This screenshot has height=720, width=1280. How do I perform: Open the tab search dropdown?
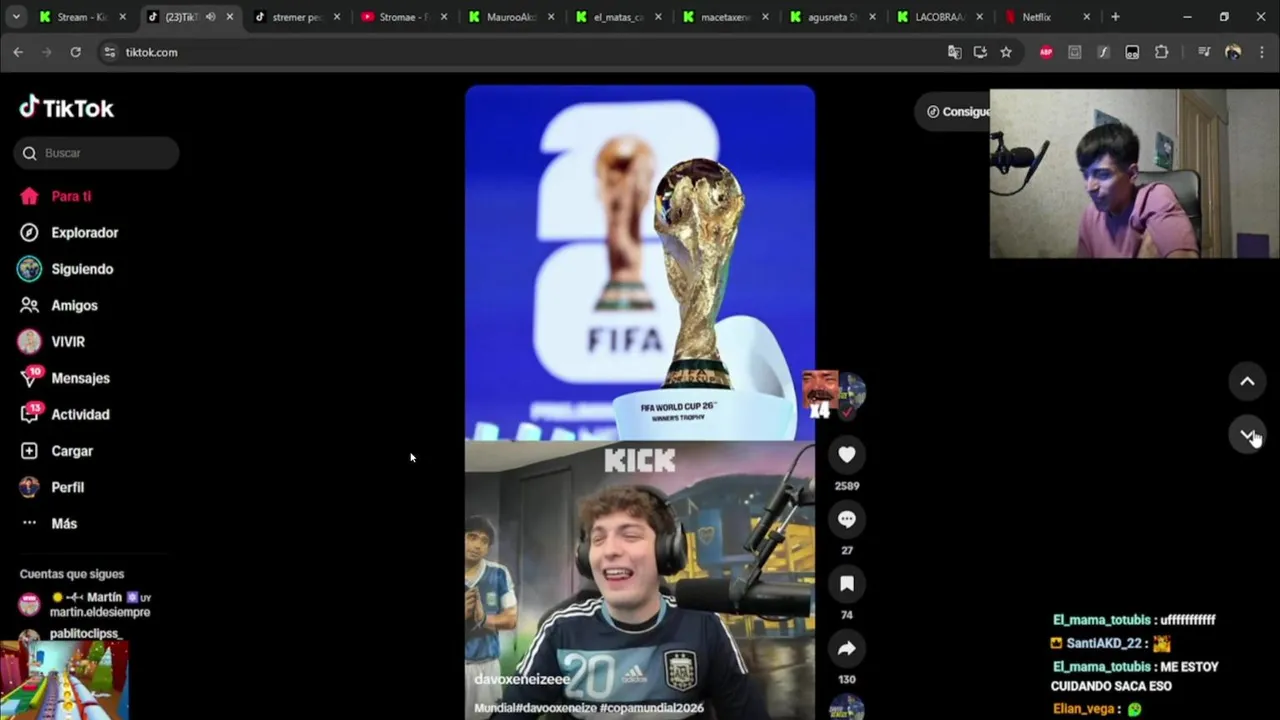(16, 17)
